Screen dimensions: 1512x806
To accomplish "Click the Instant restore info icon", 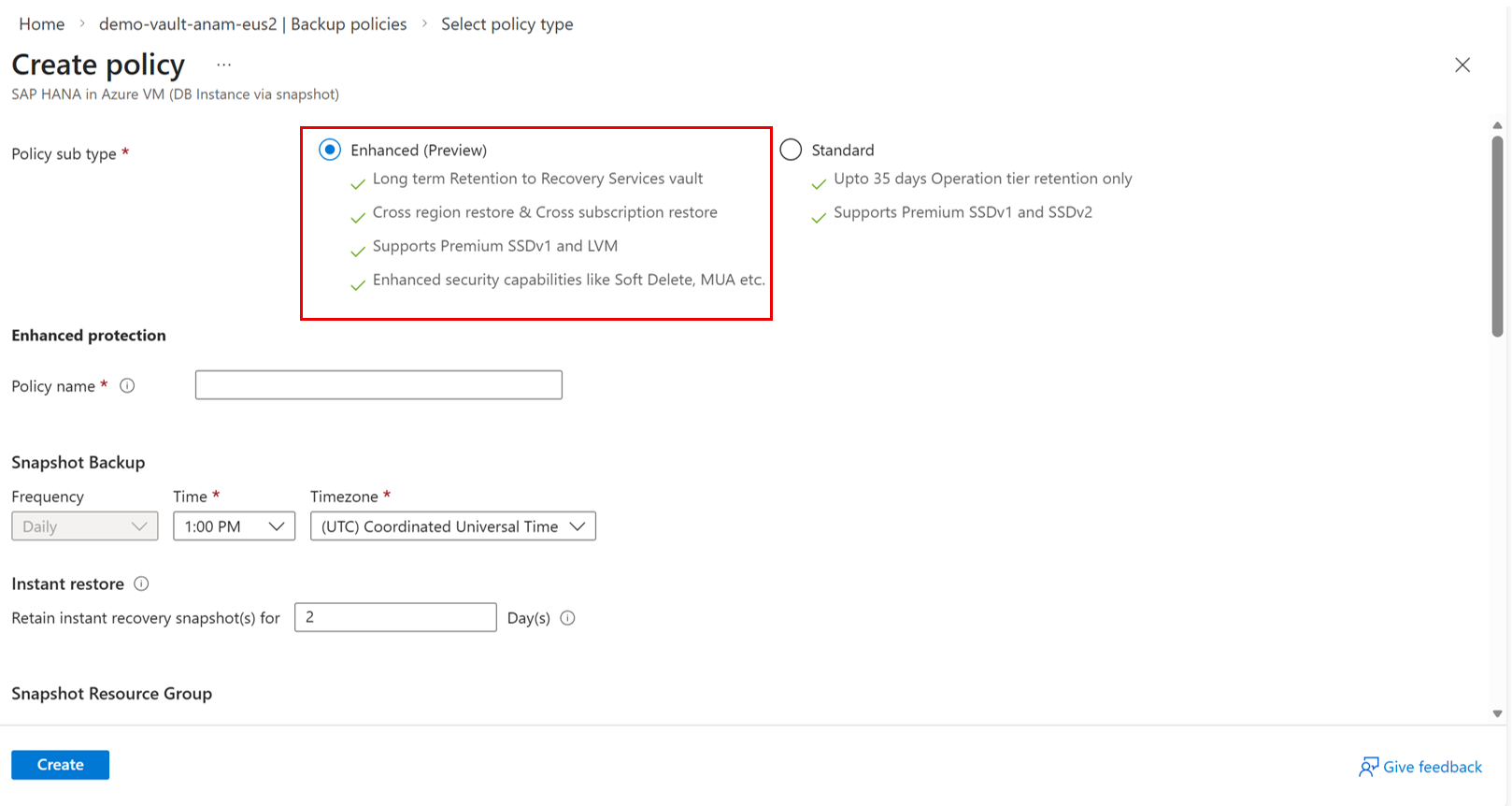I will [141, 583].
